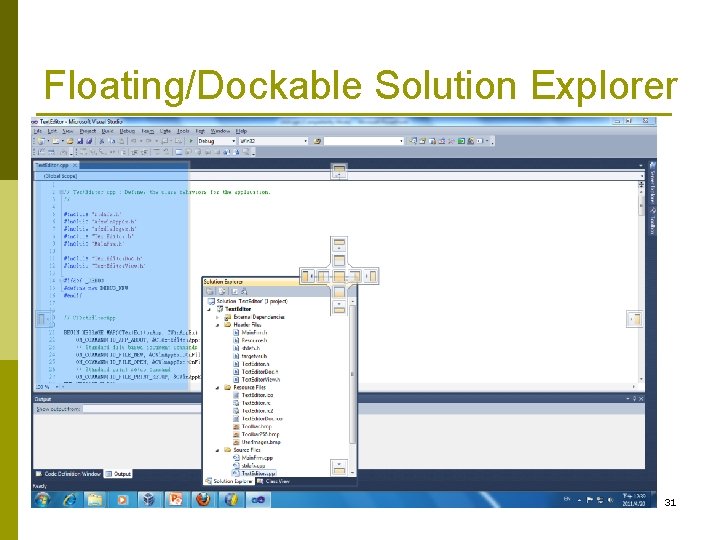This screenshot has height=540, width=720.
Task: Click the dock guide at bottom of Solution Explorer
Action: [339, 467]
